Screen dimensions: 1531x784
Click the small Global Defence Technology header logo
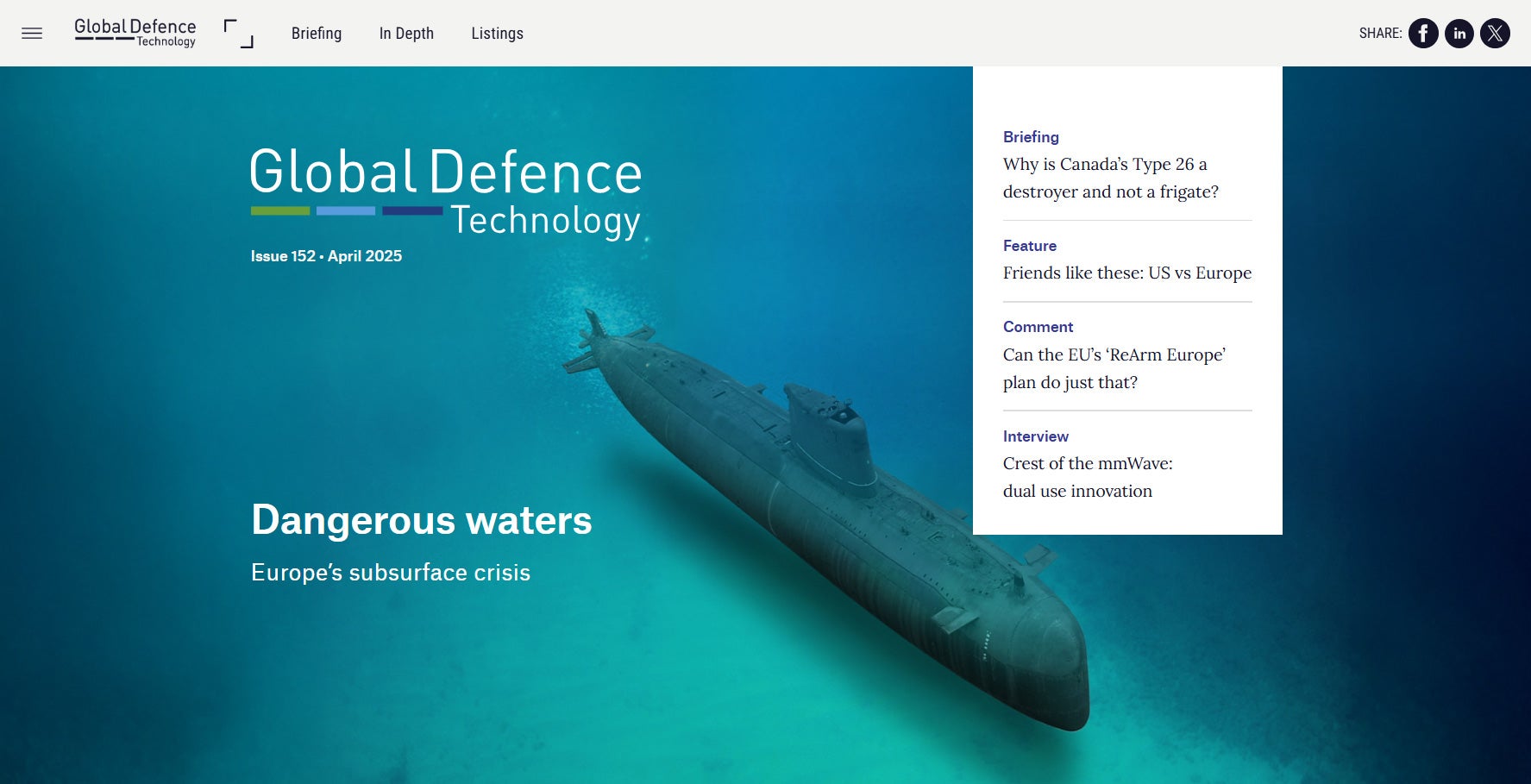click(x=135, y=33)
